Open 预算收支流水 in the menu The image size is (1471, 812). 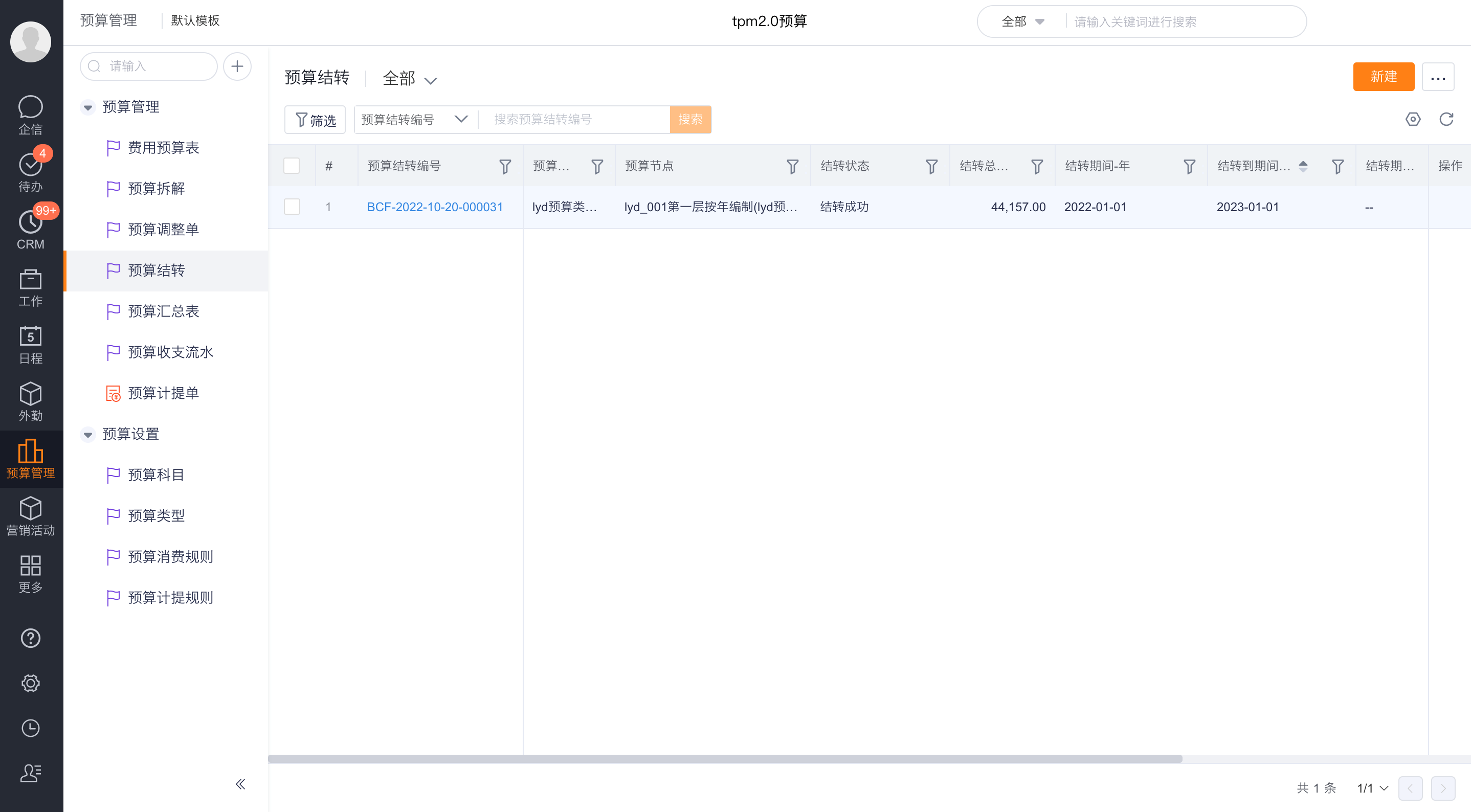tap(170, 352)
